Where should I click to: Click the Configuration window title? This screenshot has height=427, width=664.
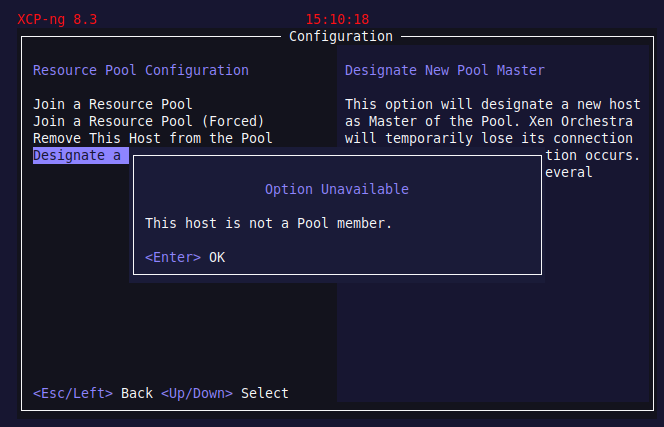[x=341, y=36]
